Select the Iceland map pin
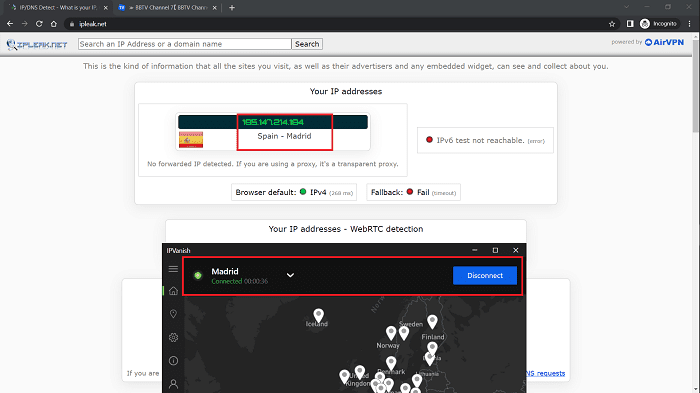The width and height of the screenshot is (700, 393). (x=318, y=315)
